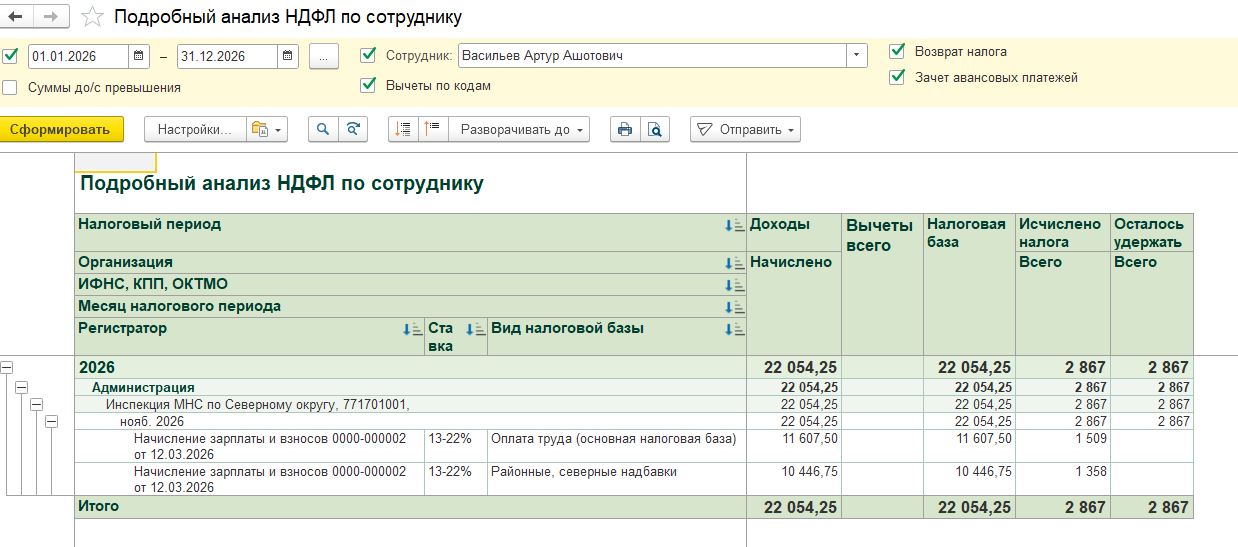Go forward with the right arrow button
Image resolution: width=1238 pixels, height=547 pixels.
[x=51, y=17]
